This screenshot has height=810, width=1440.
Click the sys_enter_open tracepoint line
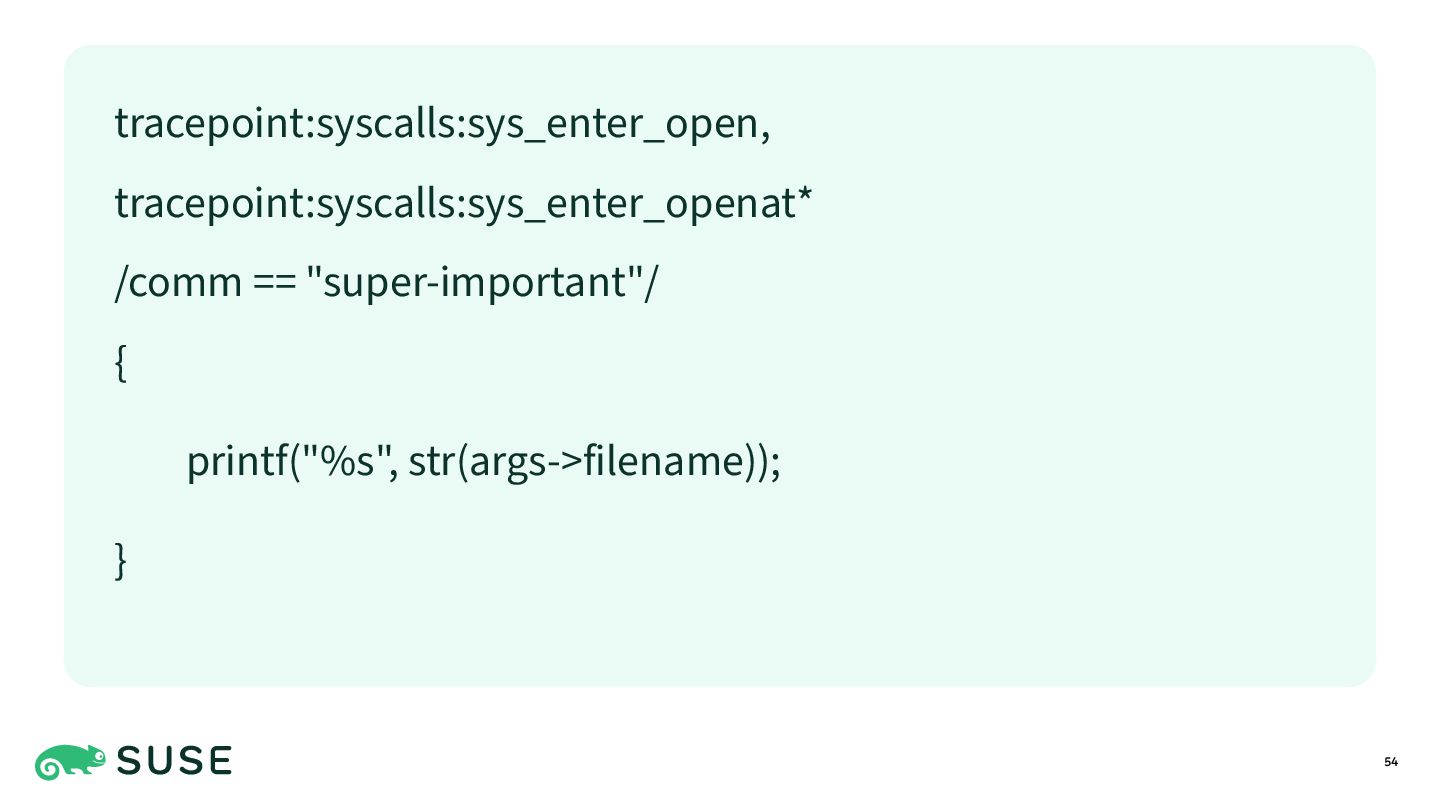tap(442, 124)
